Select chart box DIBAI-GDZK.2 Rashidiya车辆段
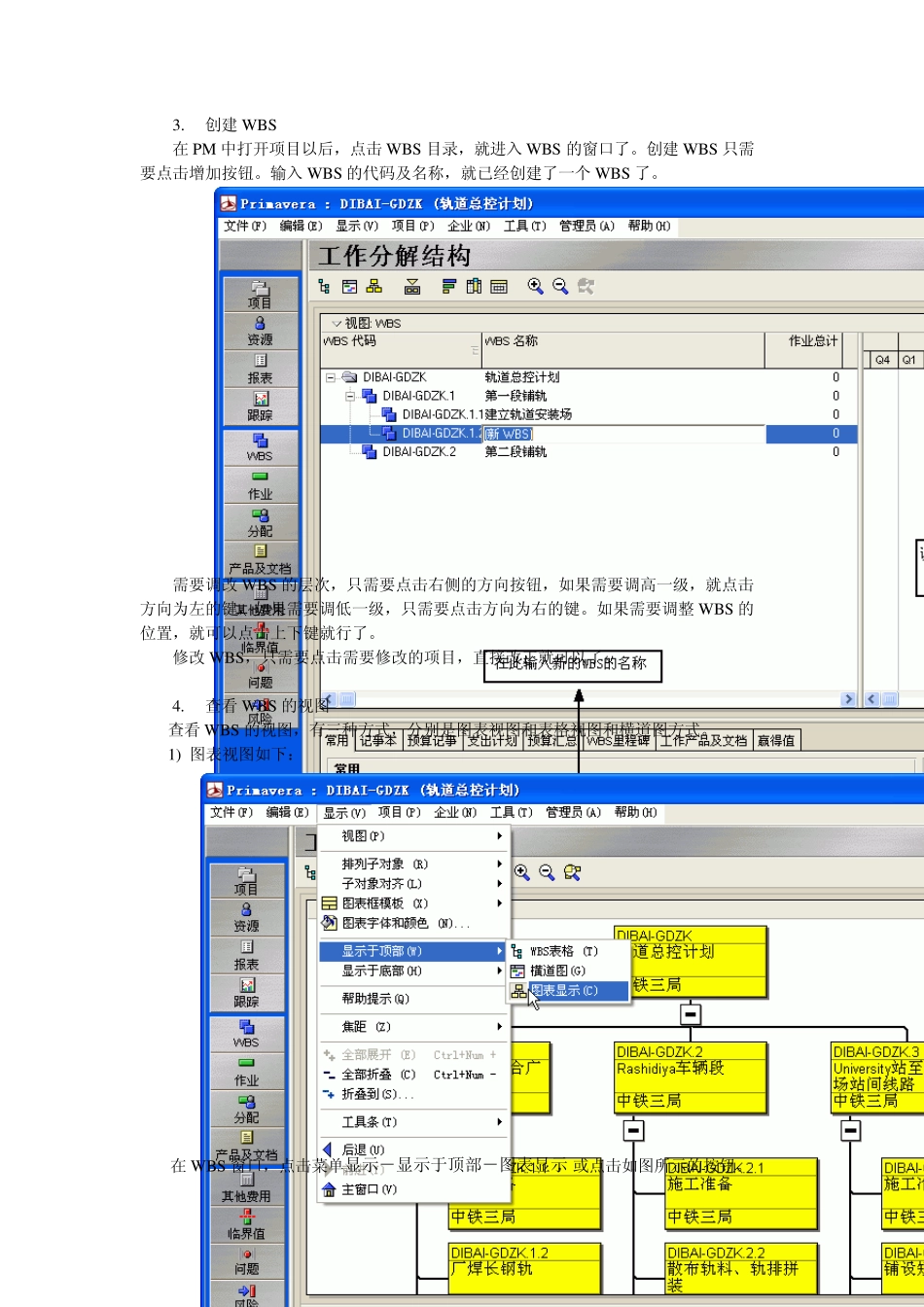This screenshot has height=1307, width=924. 692,1078
